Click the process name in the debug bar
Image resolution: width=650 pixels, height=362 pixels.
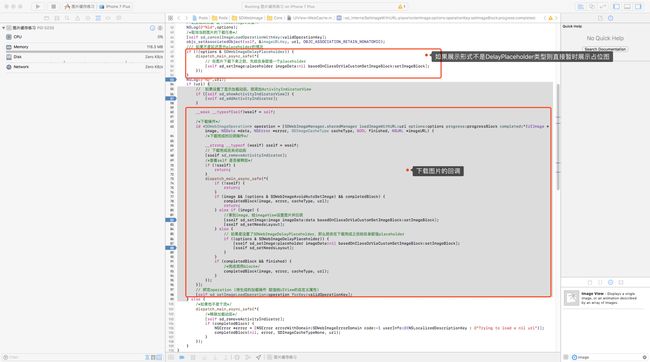282,357
